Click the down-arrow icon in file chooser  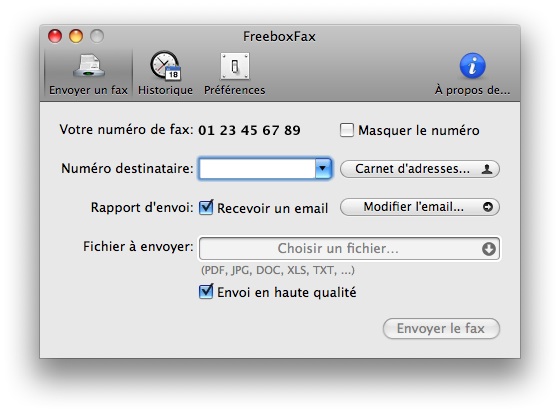point(489,249)
